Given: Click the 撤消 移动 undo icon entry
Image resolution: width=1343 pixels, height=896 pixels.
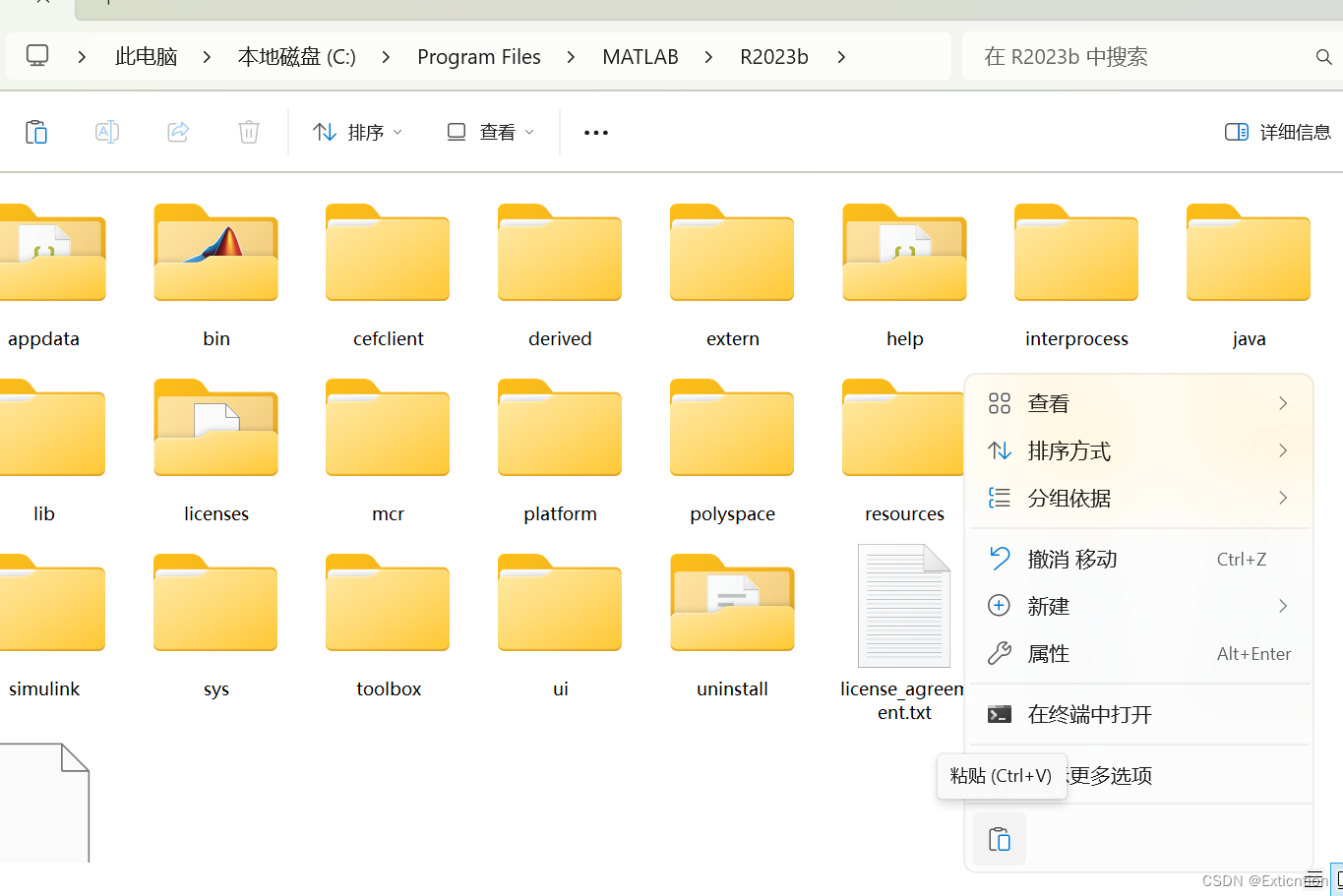Looking at the screenshot, I should point(1000,559).
